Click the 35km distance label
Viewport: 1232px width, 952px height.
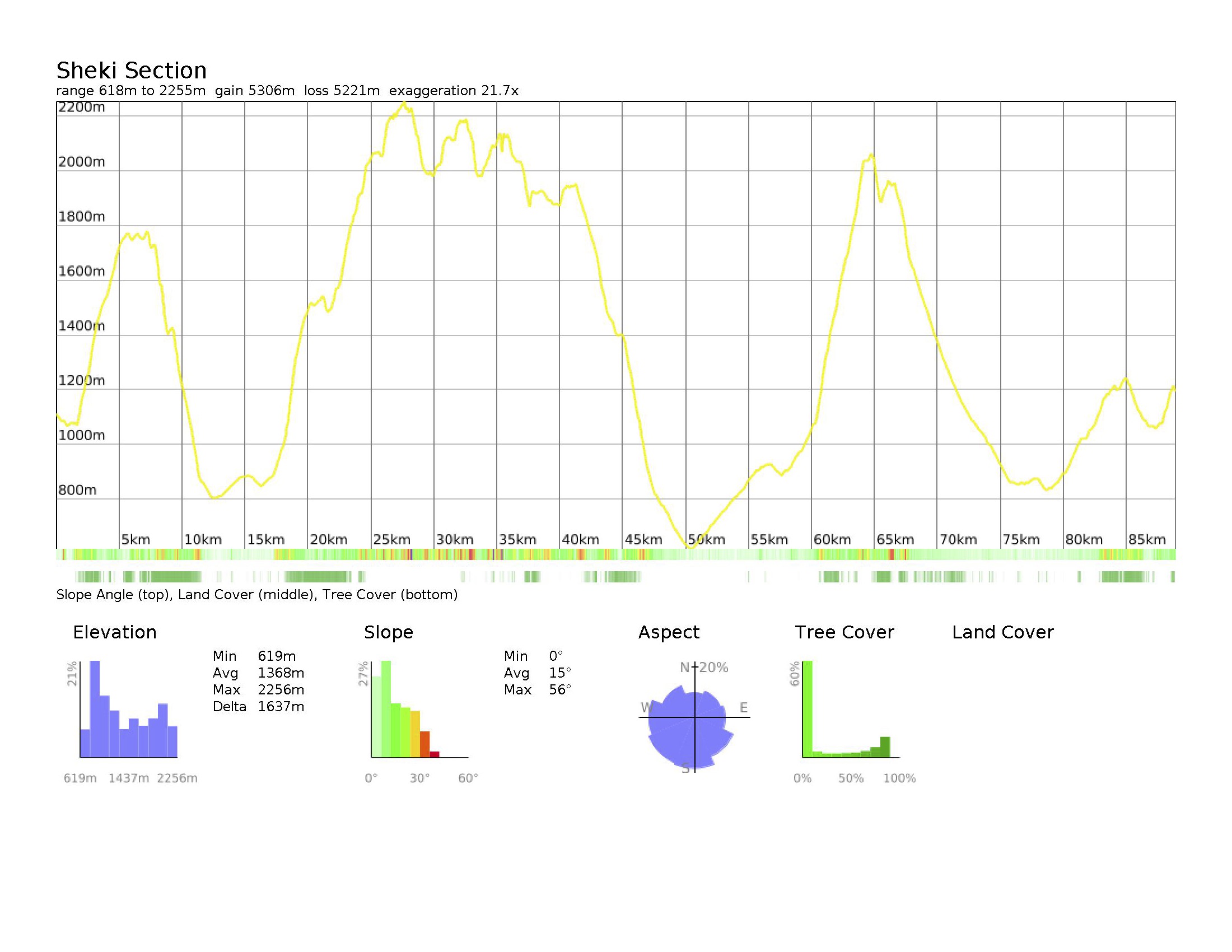(x=518, y=540)
